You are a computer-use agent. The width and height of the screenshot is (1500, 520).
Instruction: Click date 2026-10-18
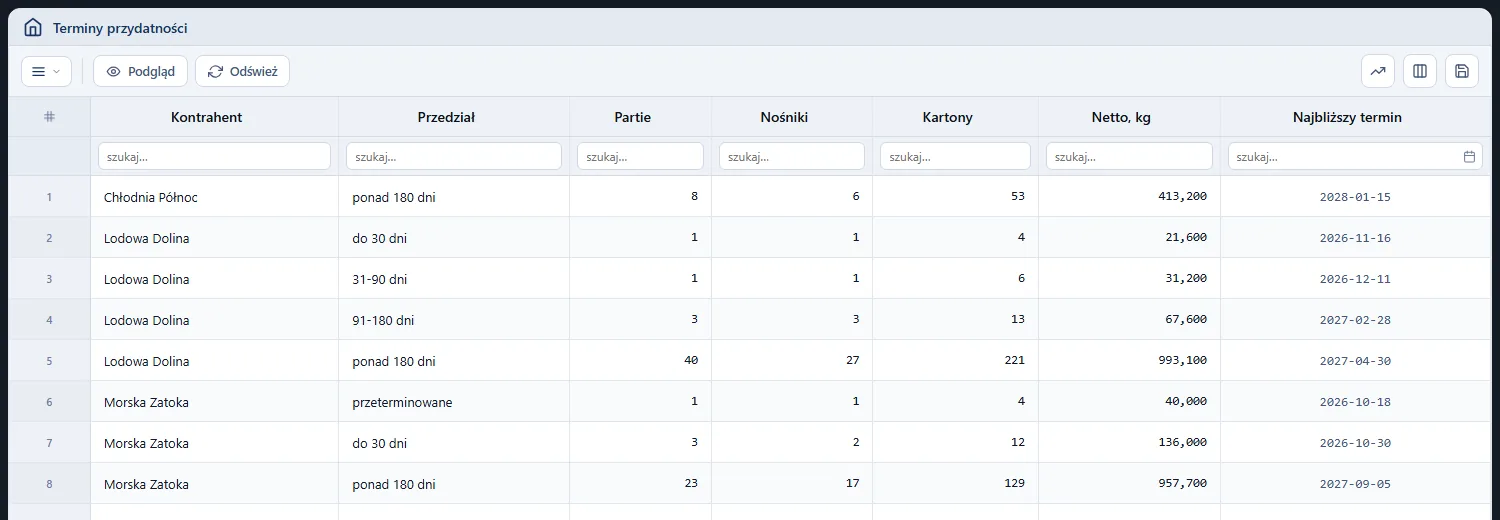pyautogui.click(x=1355, y=402)
